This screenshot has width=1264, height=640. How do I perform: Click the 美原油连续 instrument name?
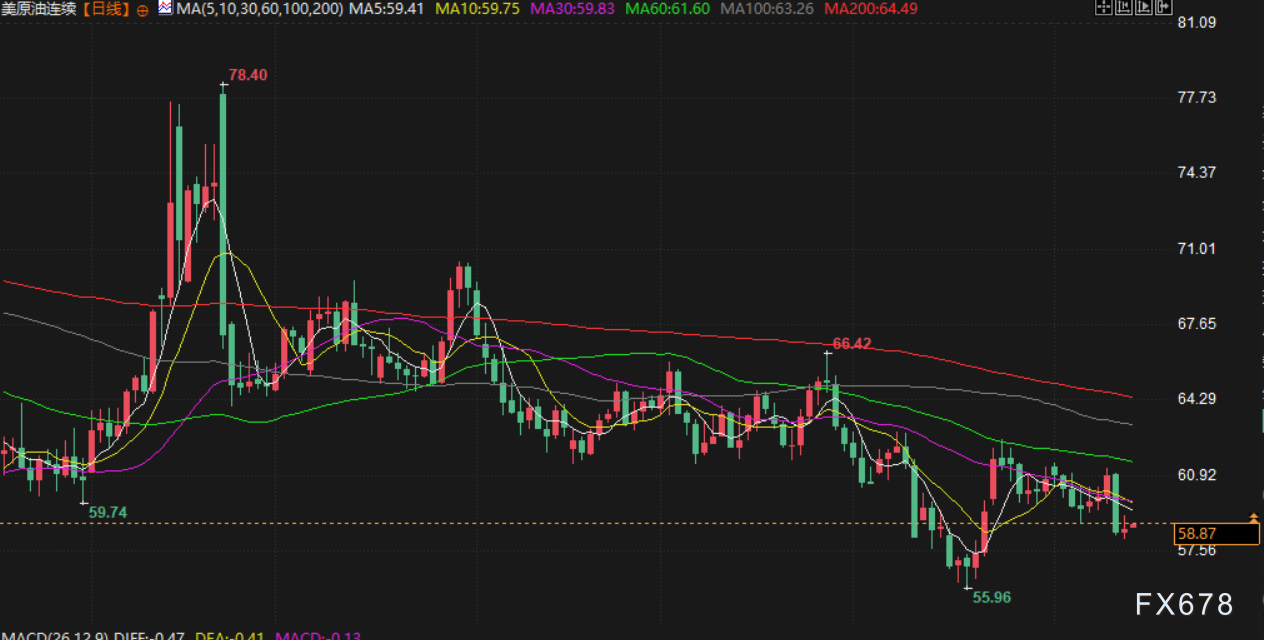[39, 9]
